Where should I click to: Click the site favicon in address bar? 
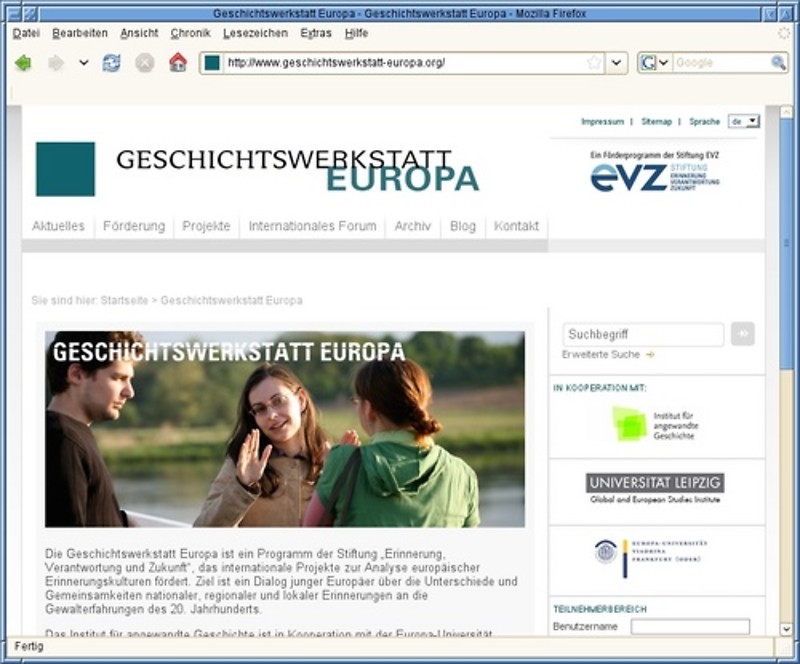coord(212,63)
